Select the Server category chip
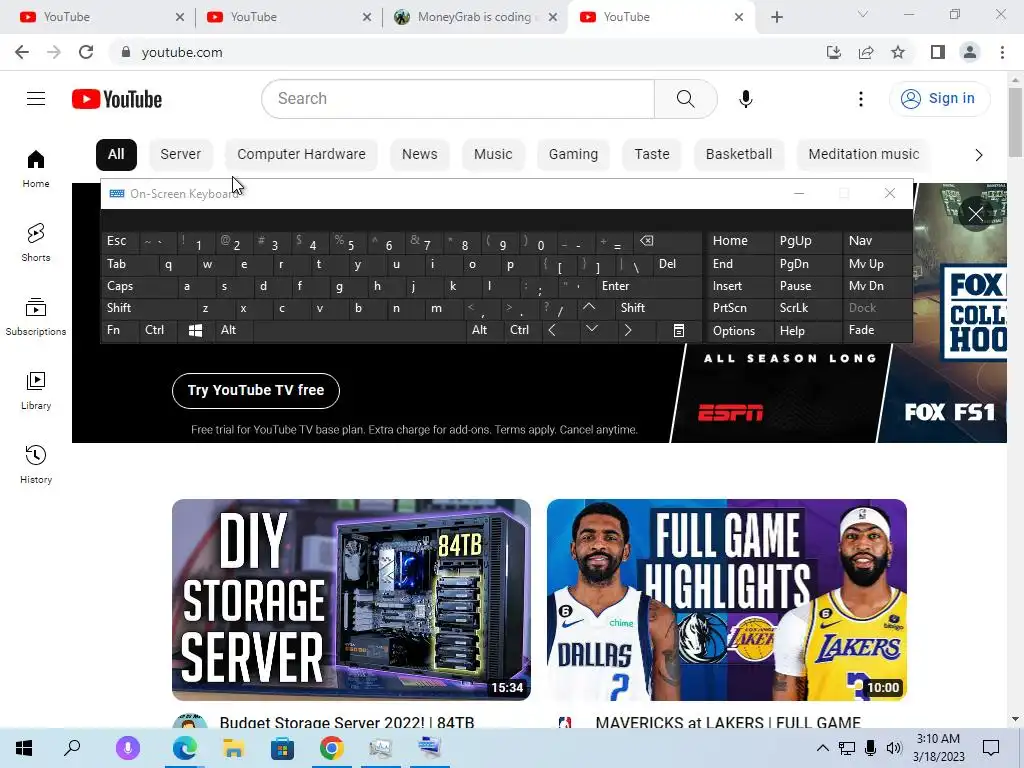This screenshot has height=768, width=1024. pyautogui.click(x=180, y=154)
